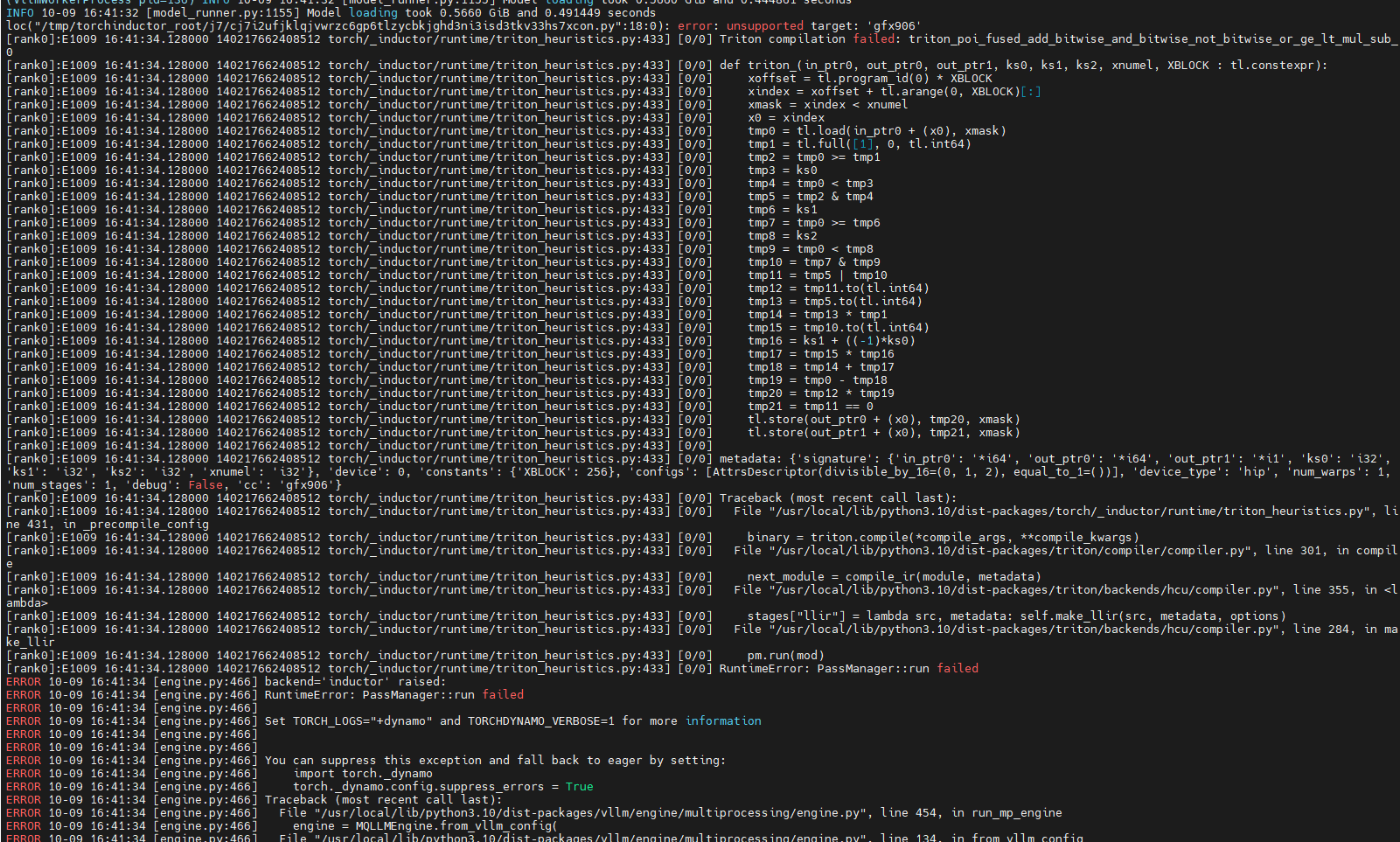This screenshot has height=842, width=1400.
Task: Click the 'tmp12 = tmp11.to(tl.int64)' line
Action: pyautogui.click(x=839, y=289)
